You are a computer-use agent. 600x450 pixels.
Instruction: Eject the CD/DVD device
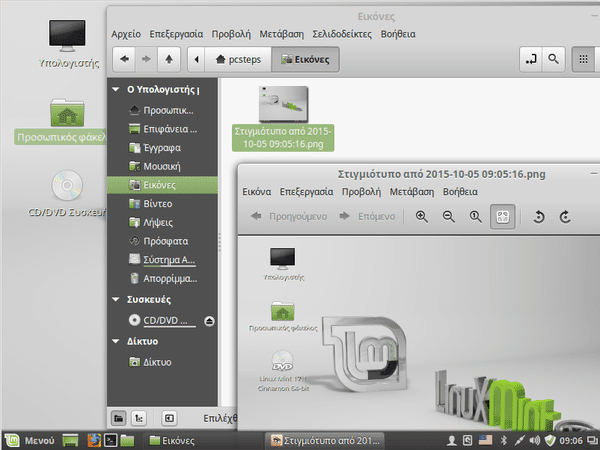[x=209, y=321]
